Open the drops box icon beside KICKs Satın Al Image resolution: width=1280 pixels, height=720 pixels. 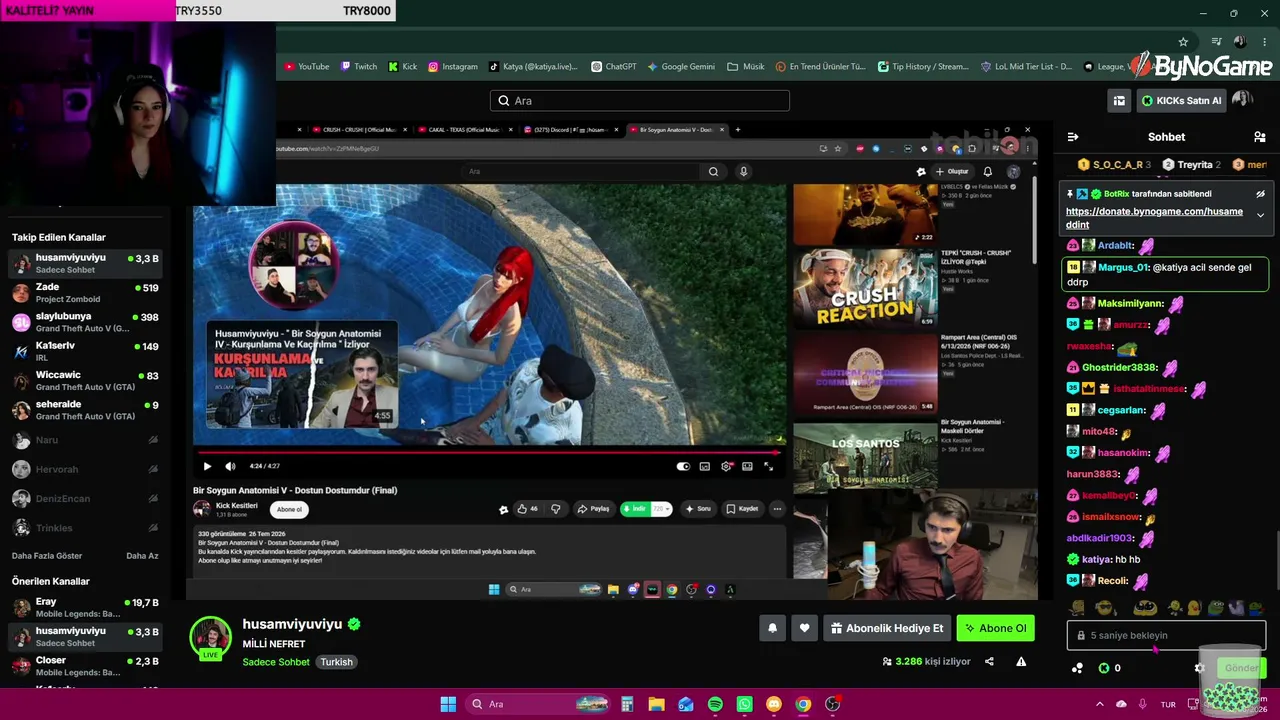pyautogui.click(x=1119, y=100)
